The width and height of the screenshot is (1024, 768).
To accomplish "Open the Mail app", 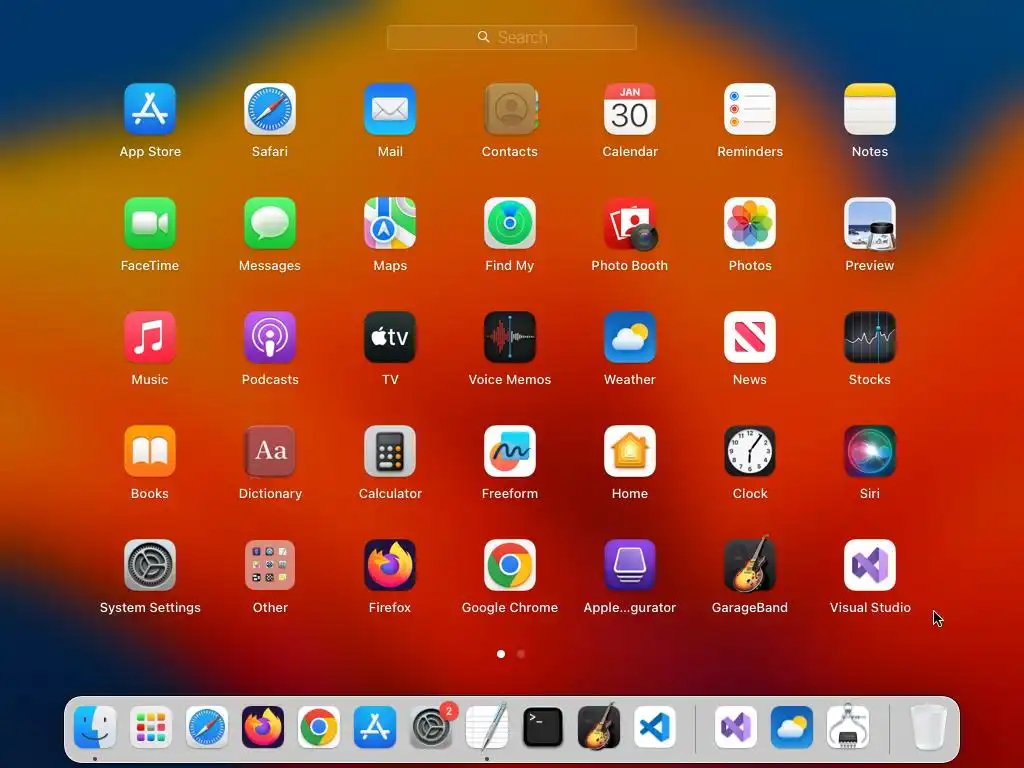I will 390,109.
